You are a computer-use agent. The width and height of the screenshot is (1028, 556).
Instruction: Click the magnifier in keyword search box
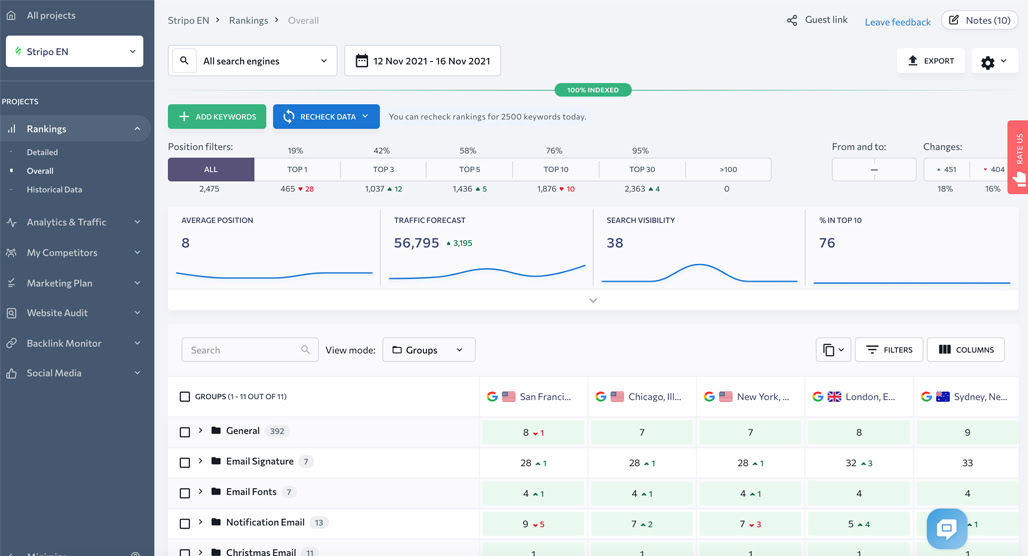point(305,350)
